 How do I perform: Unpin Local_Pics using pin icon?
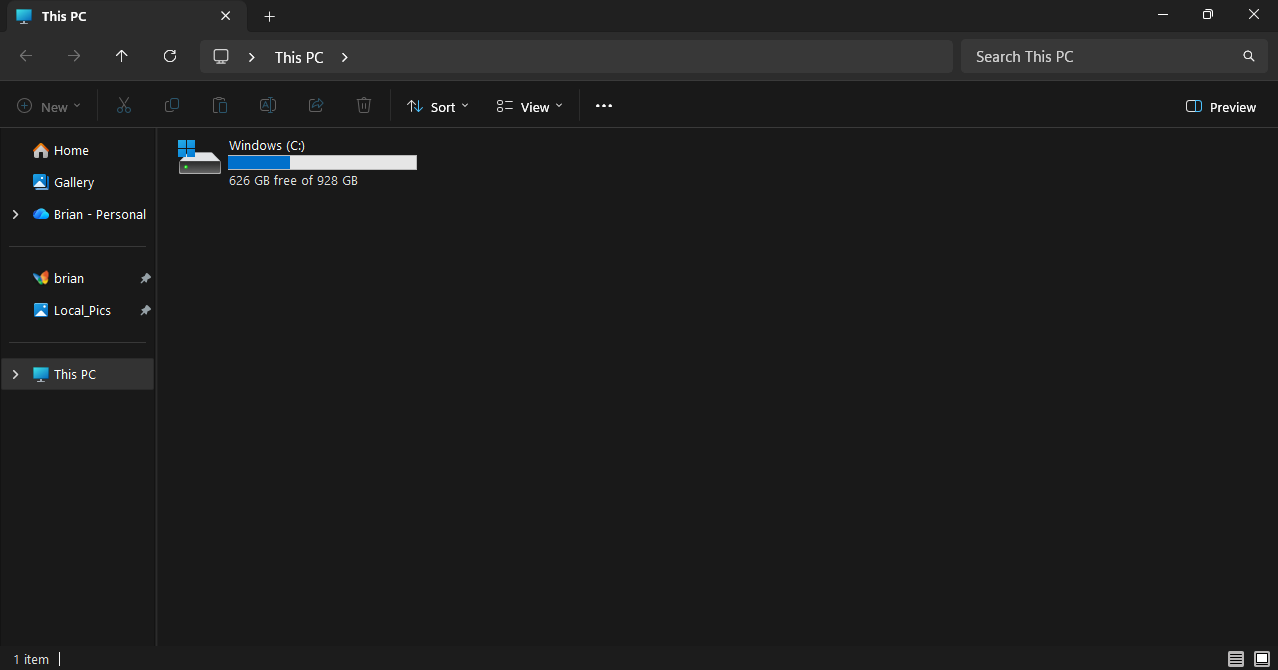click(x=145, y=310)
